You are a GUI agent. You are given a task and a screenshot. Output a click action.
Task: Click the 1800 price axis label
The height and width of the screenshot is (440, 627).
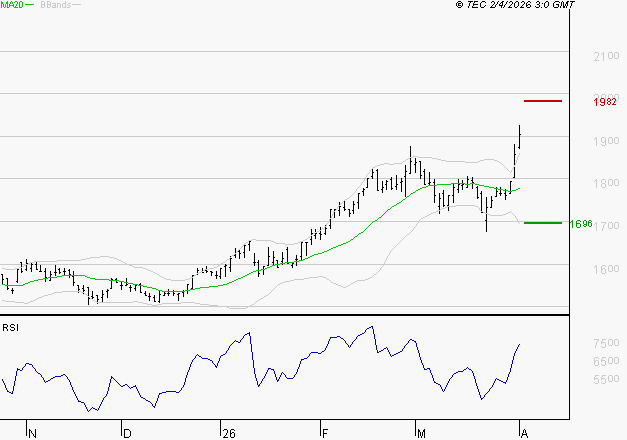pyautogui.click(x=606, y=184)
